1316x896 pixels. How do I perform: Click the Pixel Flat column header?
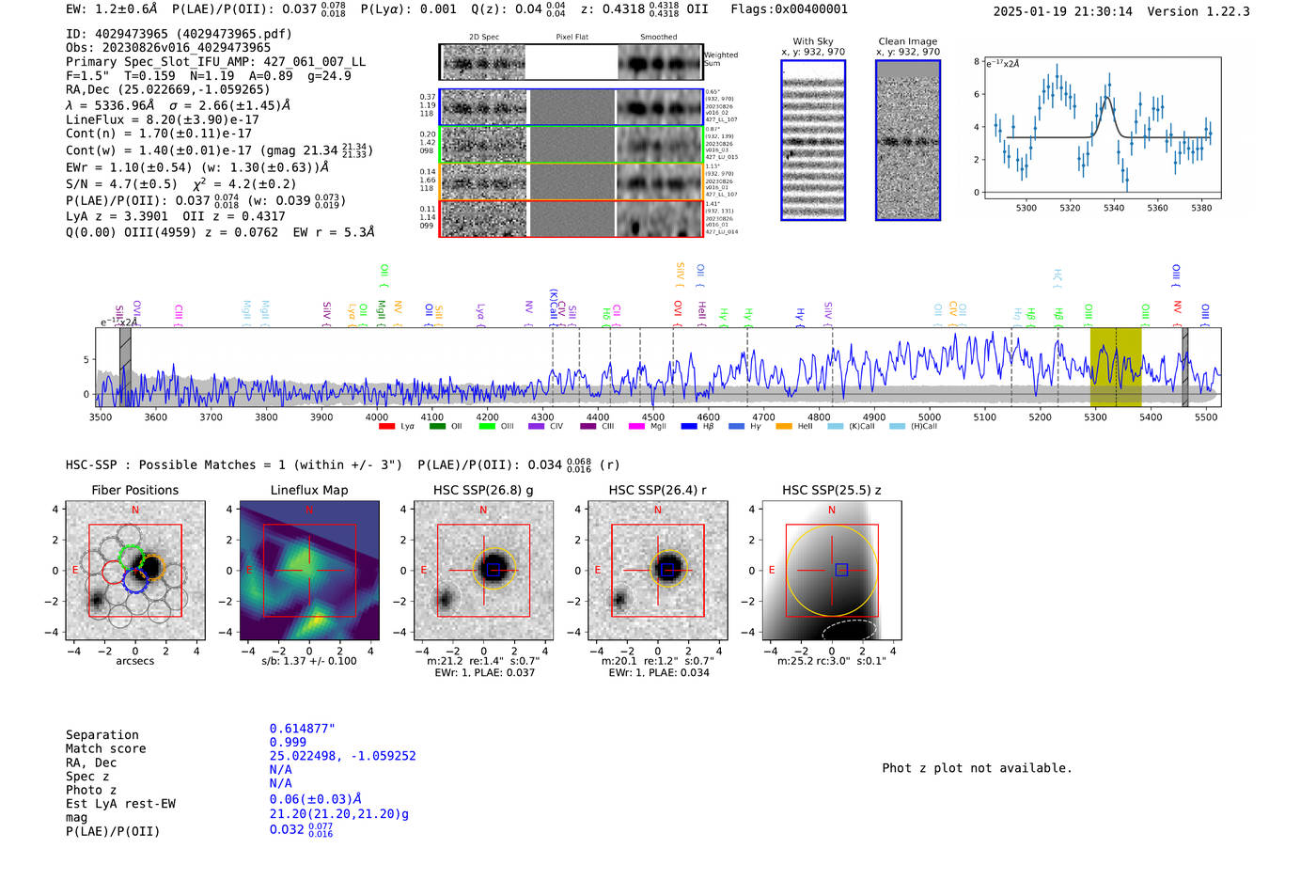pyautogui.click(x=572, y=38)
